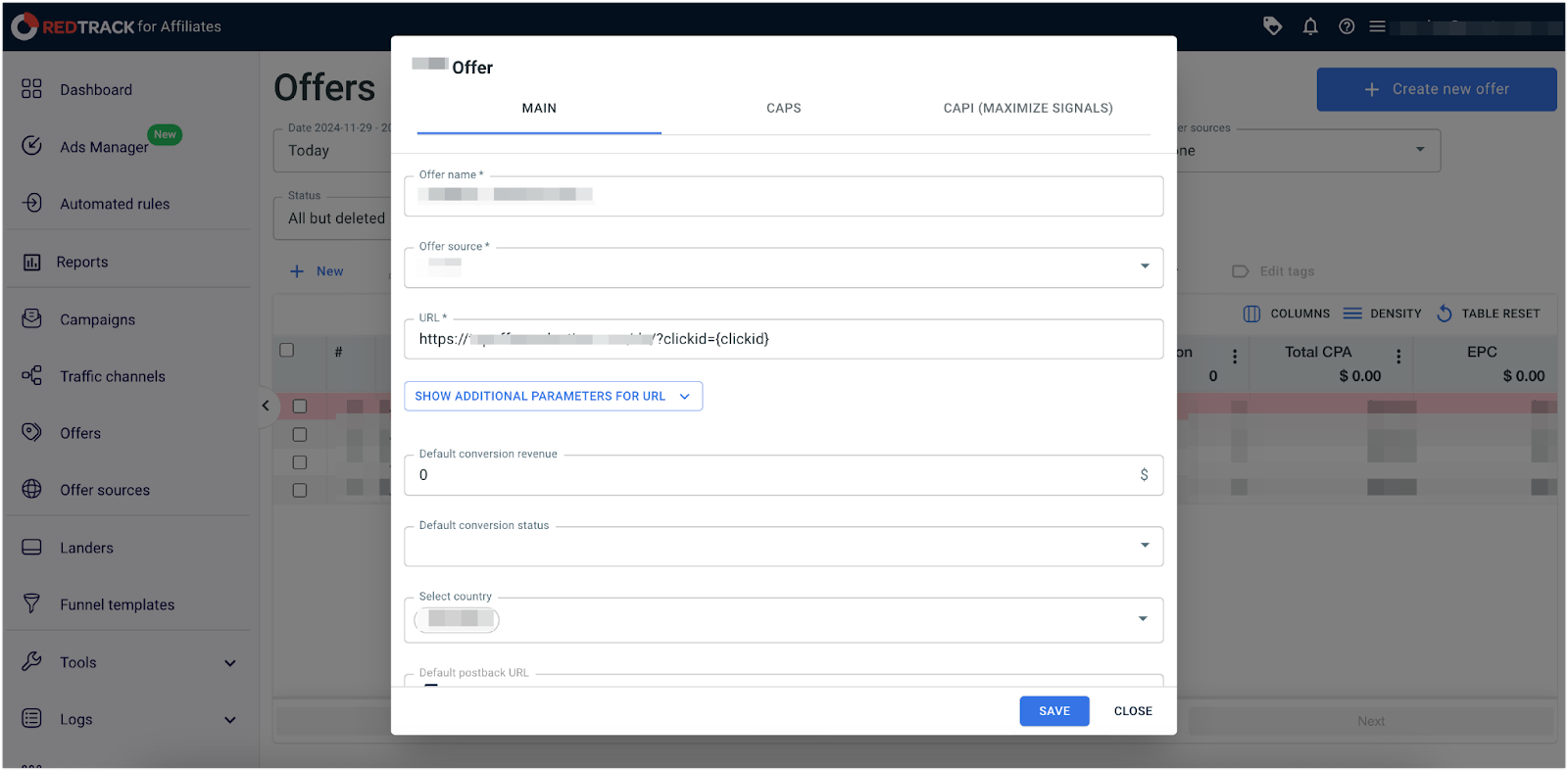Check the first row checkbox in offers table
1568x771 pixels.
pyautogui.click(x=300, y=407)
